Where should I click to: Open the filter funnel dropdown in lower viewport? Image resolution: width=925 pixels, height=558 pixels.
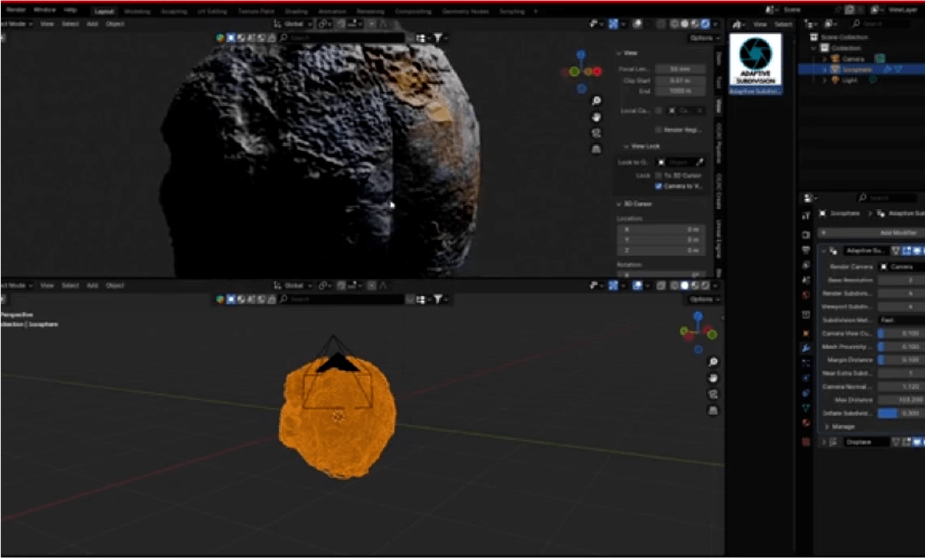click(x=441, y=300)
